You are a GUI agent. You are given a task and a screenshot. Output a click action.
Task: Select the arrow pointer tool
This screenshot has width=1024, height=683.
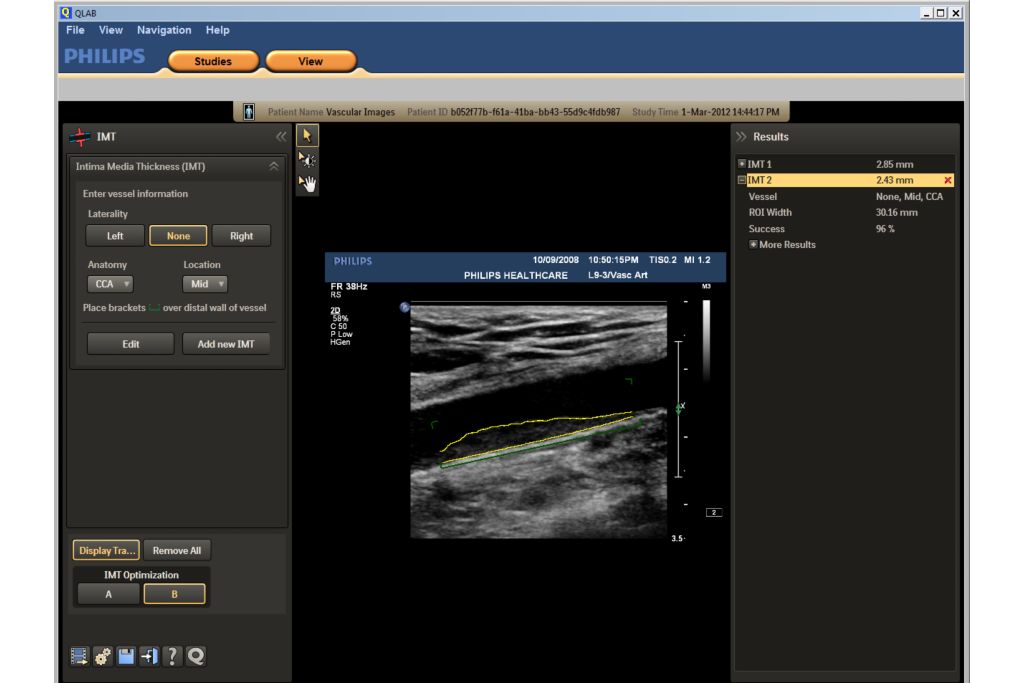point(307,136)
